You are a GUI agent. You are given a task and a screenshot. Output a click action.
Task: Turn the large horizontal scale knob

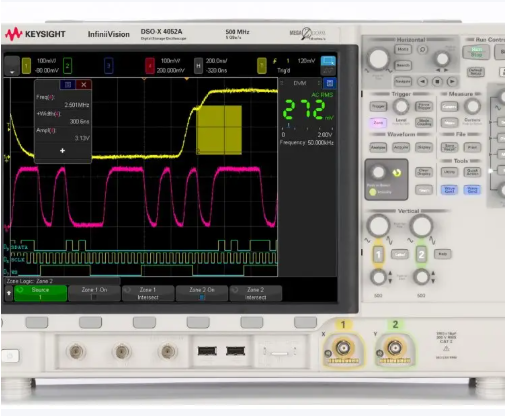378,59
